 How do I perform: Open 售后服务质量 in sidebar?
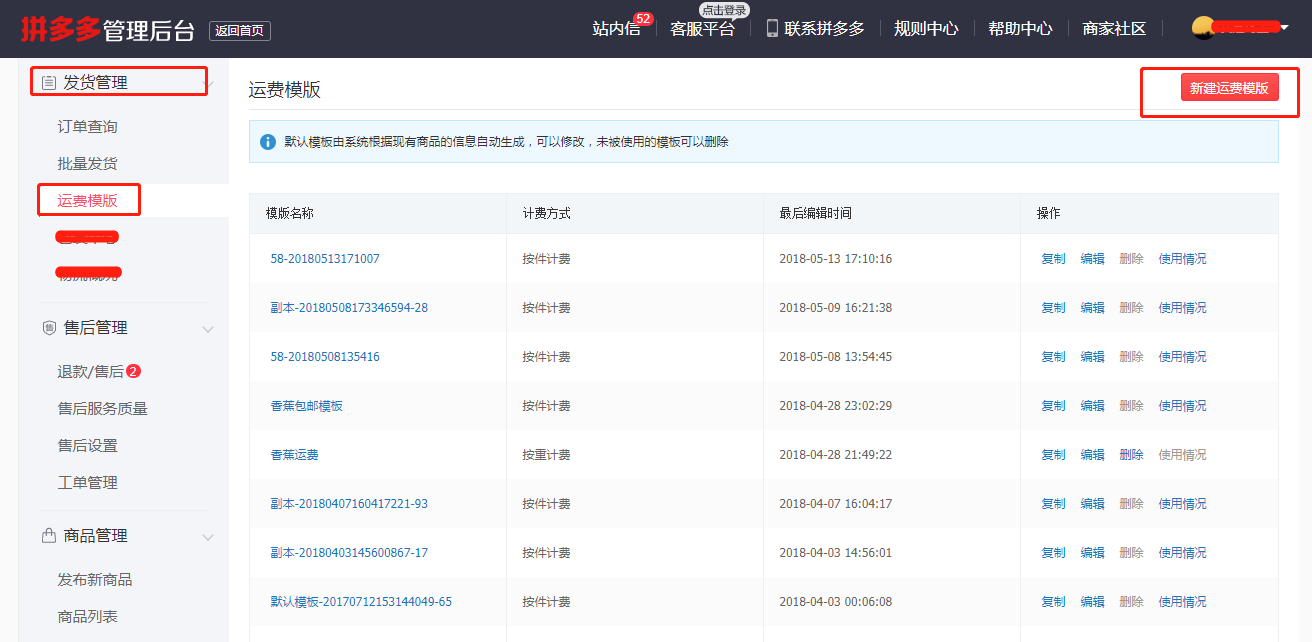(x=103, y=409)
